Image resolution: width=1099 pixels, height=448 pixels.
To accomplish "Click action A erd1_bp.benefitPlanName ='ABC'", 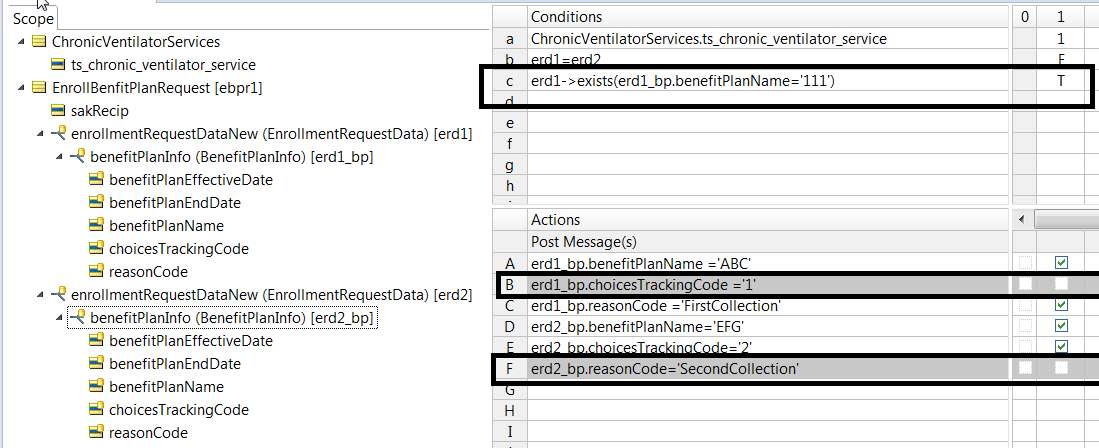I will point(768,264).
